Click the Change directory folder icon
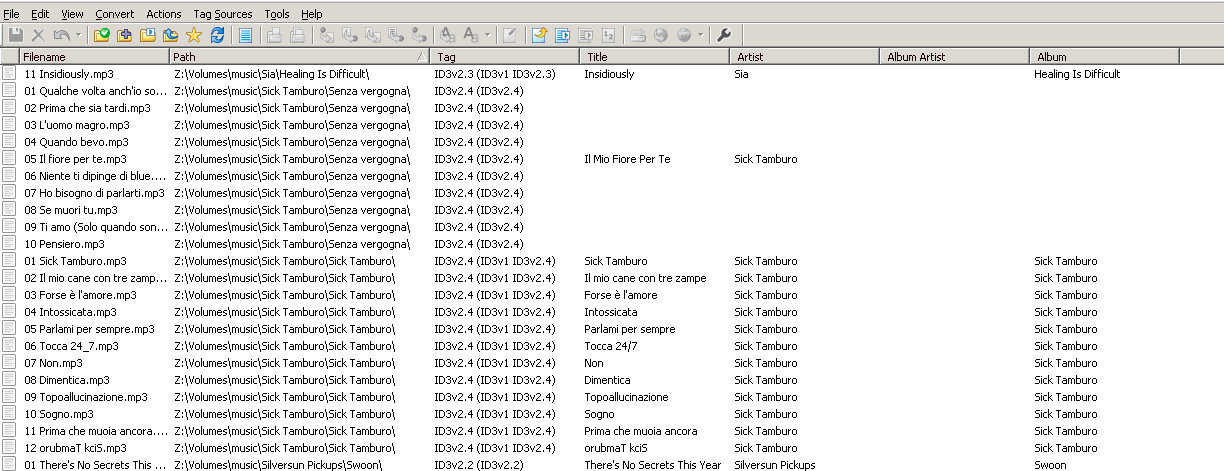1225x471 pixels. 100,35
